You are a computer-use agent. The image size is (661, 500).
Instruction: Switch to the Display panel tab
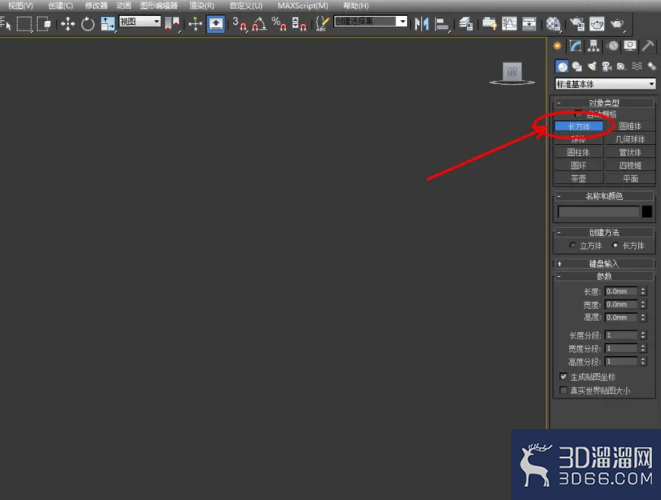[630, 46]
